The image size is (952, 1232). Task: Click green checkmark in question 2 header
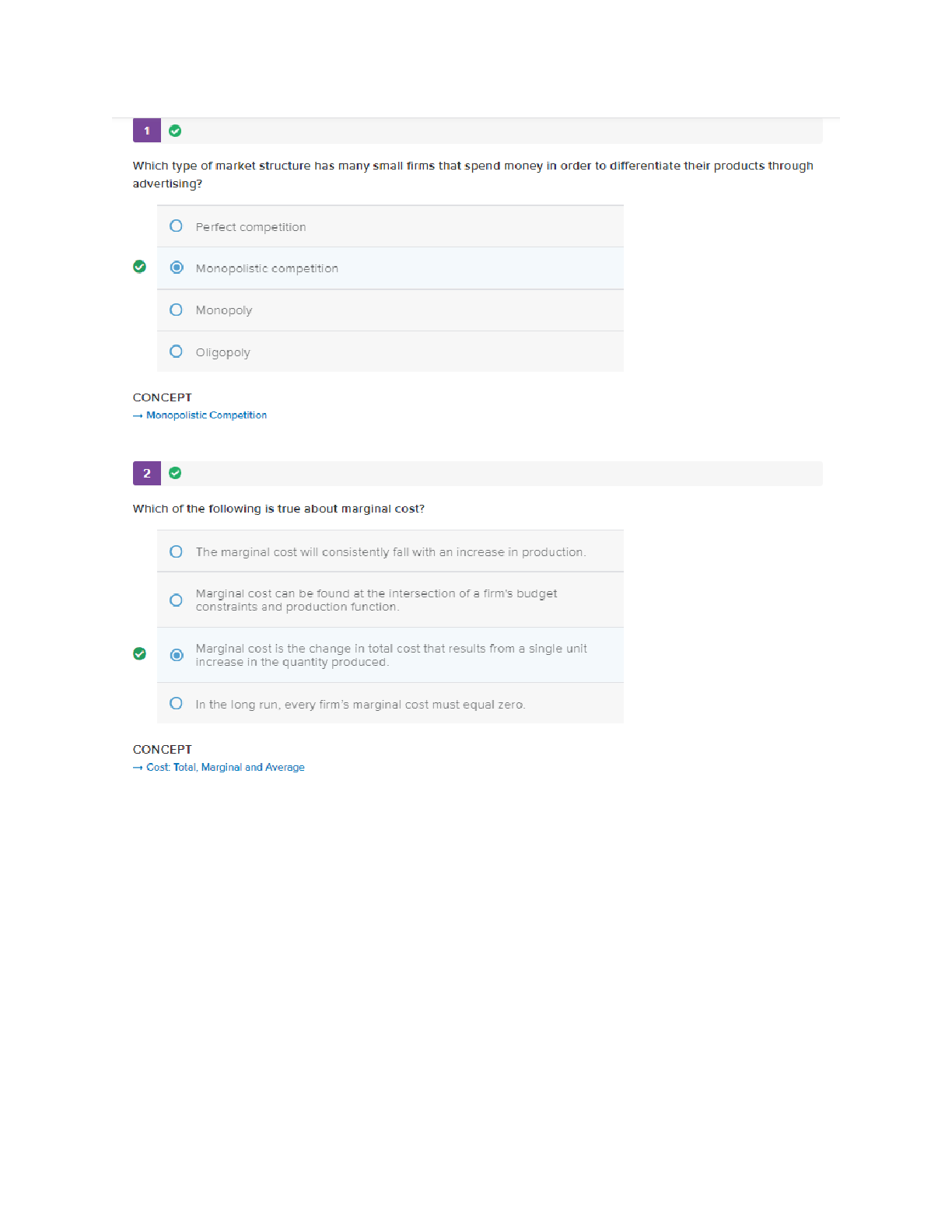pos(175,473)
